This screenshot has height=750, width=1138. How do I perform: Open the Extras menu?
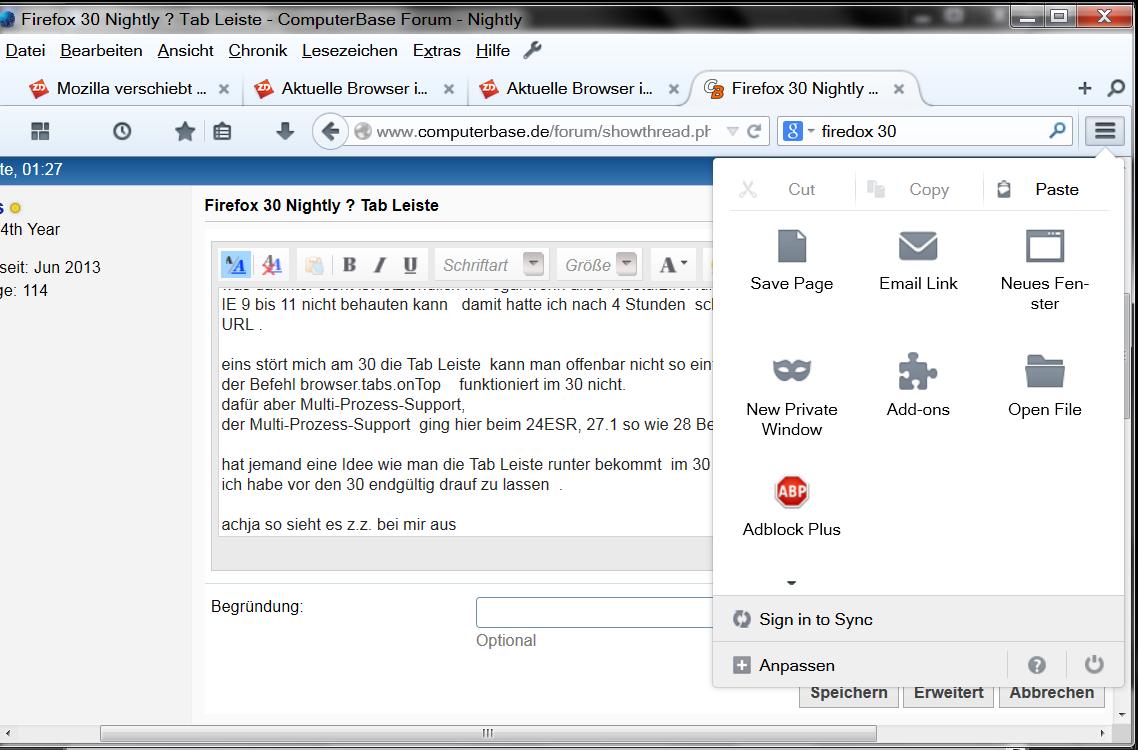(x=437, y=50)
